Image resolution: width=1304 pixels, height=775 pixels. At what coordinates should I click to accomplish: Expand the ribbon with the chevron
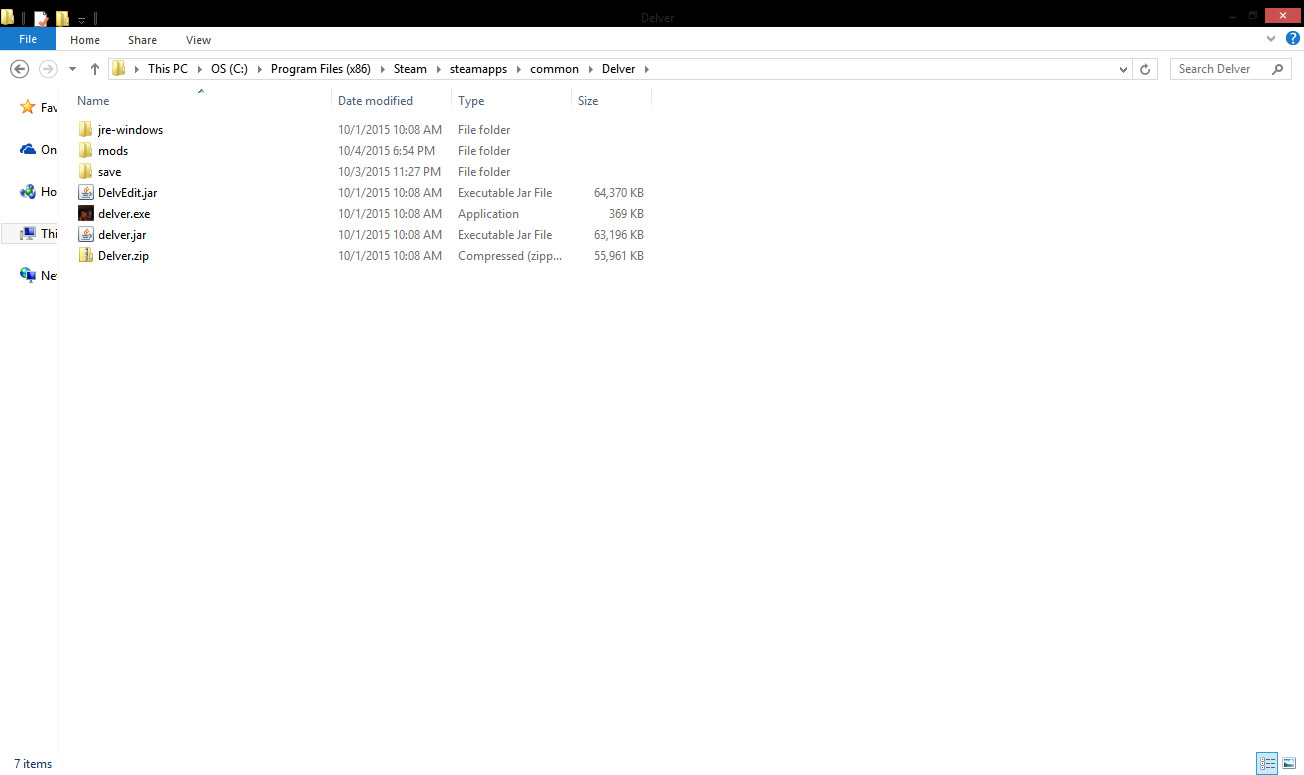click(1271, 39)
